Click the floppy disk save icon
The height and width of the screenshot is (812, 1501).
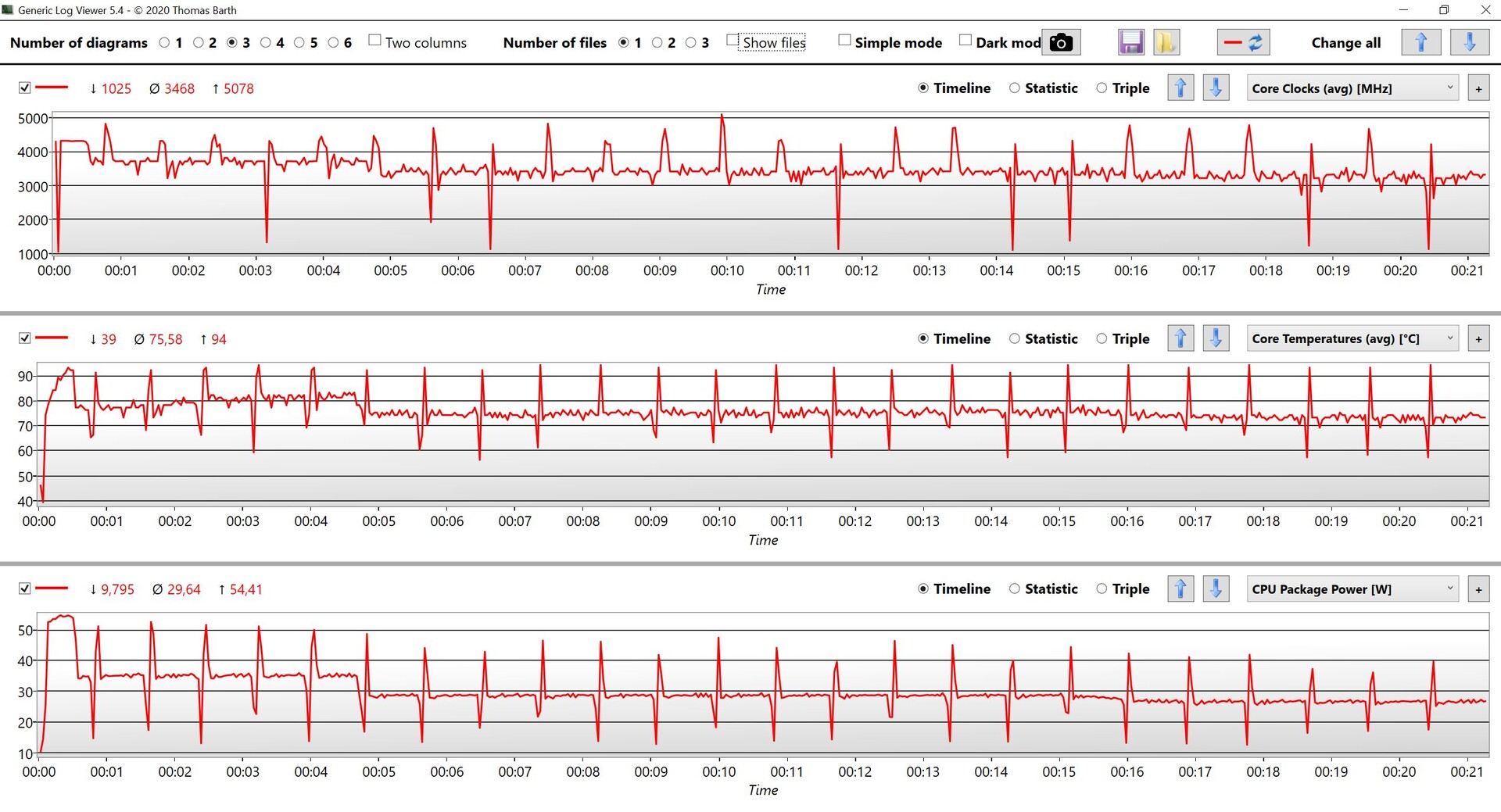pos(1130,42)
